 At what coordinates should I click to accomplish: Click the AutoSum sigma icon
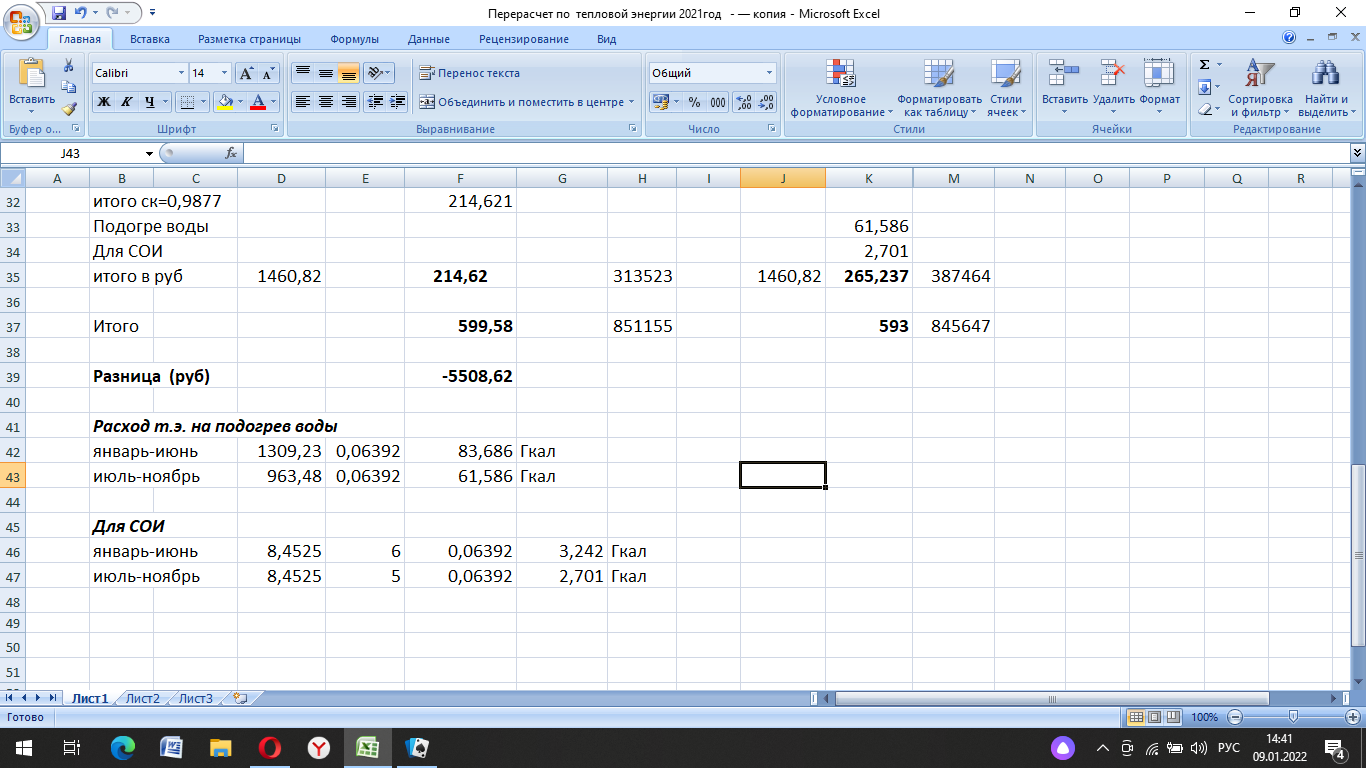click(1204, 65)
